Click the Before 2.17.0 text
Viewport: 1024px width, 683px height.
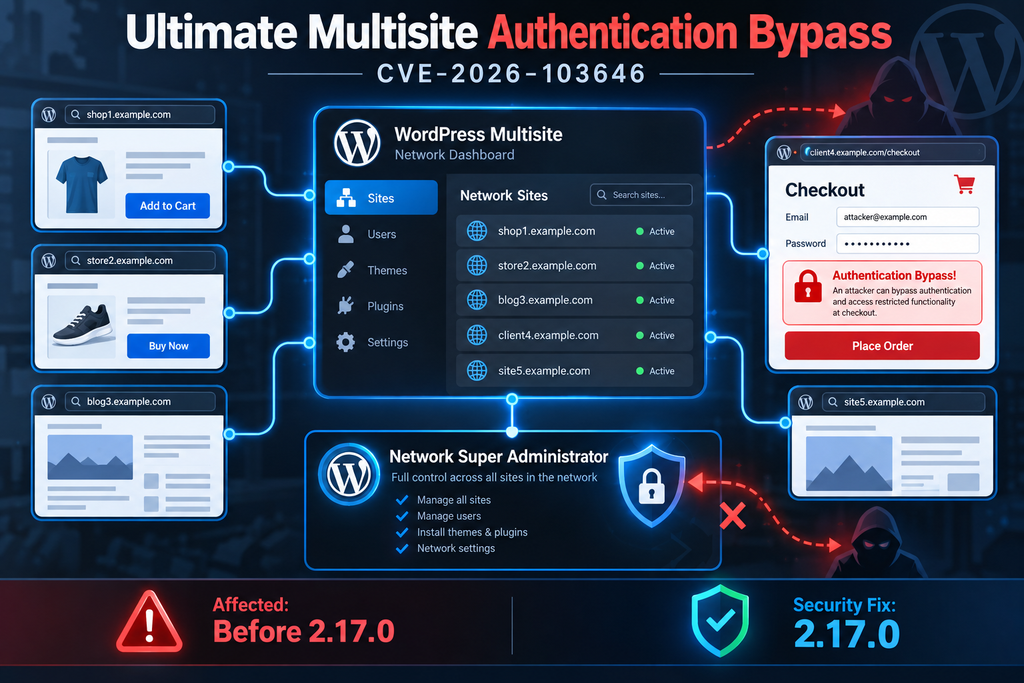coord(304,631)
